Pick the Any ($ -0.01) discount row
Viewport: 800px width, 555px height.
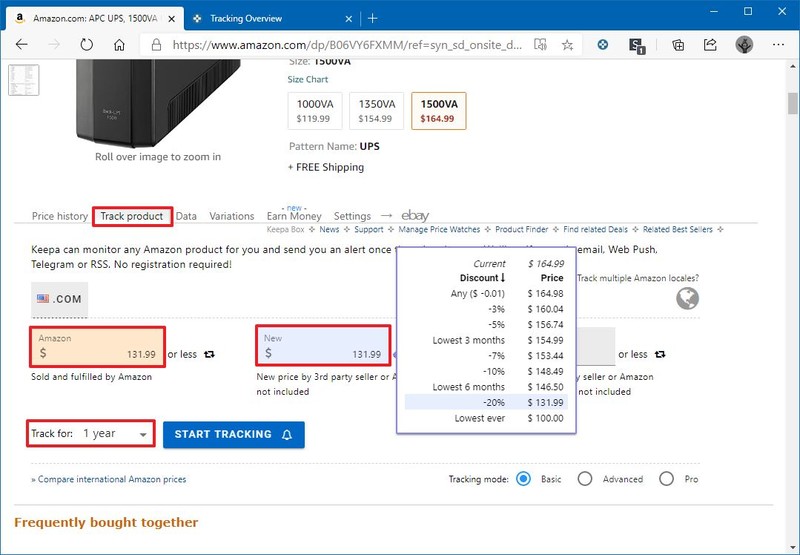pyautogui.click(x=486, y=293)
